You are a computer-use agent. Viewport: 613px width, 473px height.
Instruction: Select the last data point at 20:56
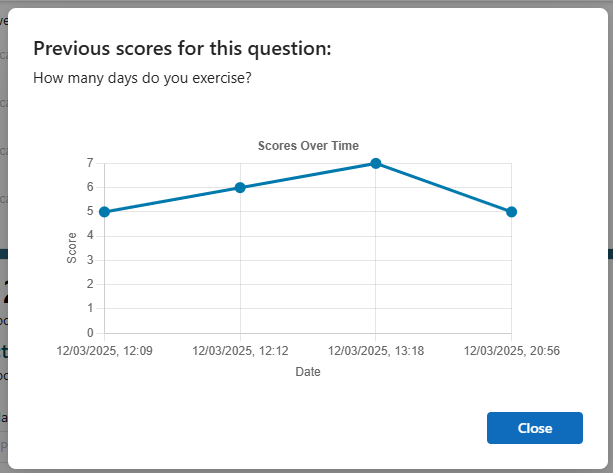click(x=511, y=212)
